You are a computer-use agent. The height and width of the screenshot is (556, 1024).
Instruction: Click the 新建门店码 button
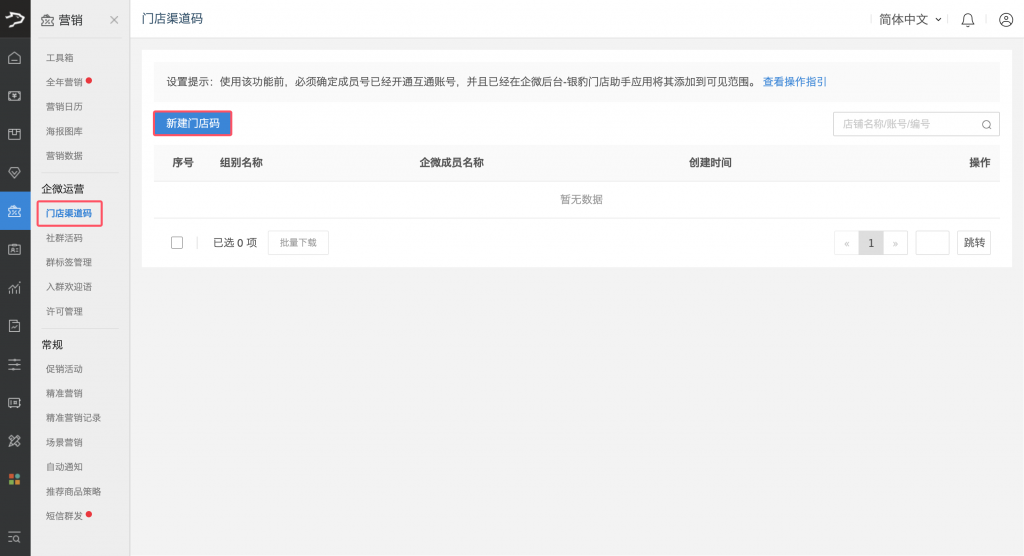coord(192,123)
